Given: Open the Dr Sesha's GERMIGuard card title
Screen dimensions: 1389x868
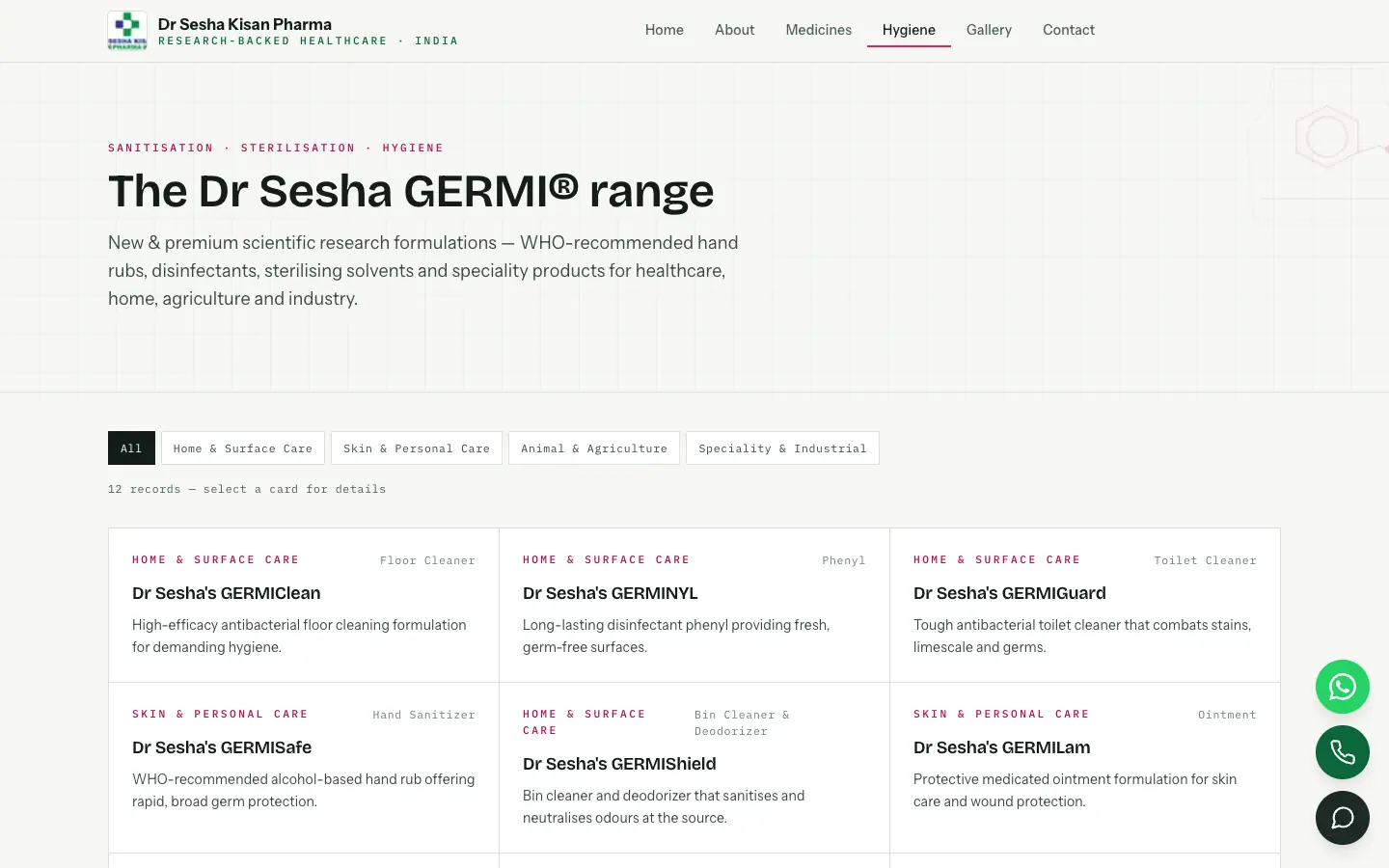Looking at the screenshot, I should click(x=1010, y=593).
